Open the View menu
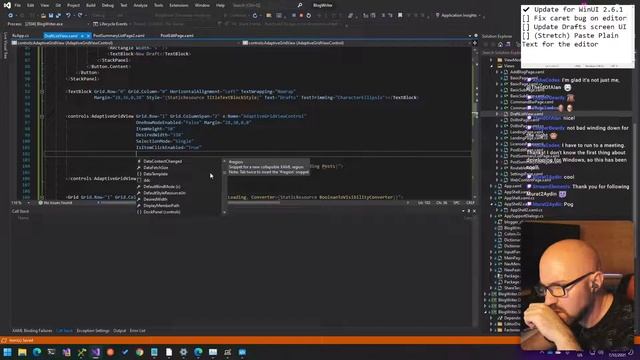This screenshot has height=360, width=640. pos(44,5)
